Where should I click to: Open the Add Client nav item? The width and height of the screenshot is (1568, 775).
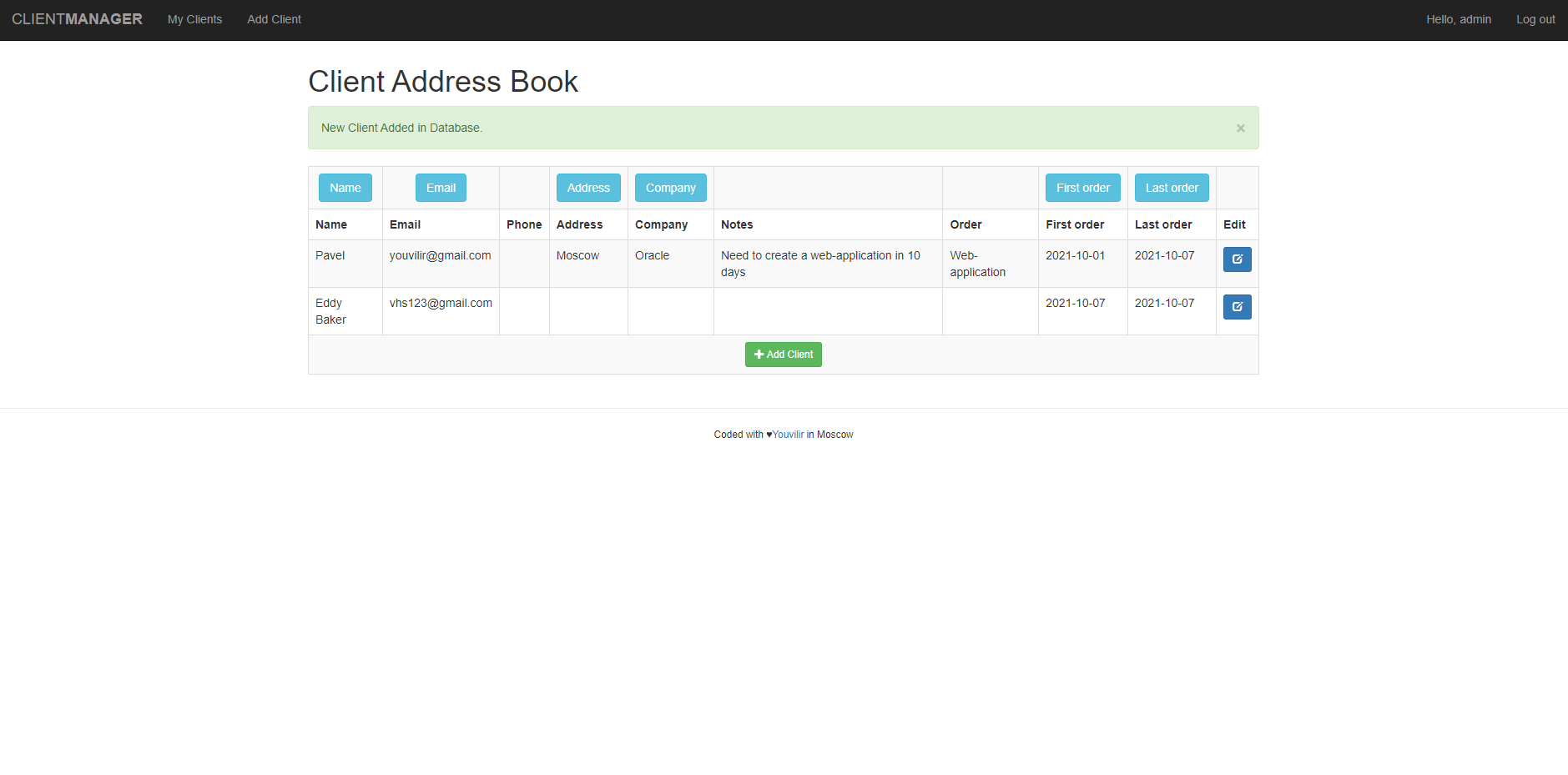click(x=274, y=19)
